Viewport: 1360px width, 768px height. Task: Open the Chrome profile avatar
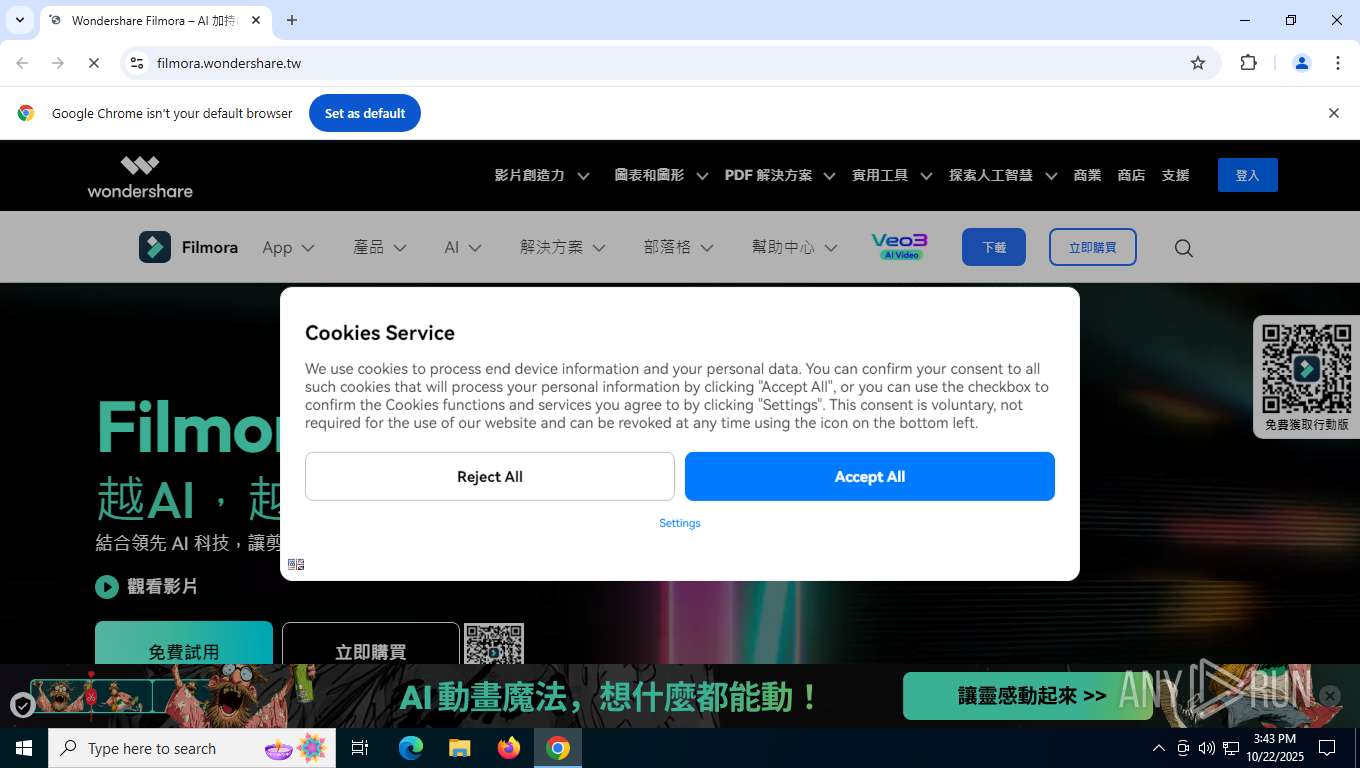pos(1302,63)
